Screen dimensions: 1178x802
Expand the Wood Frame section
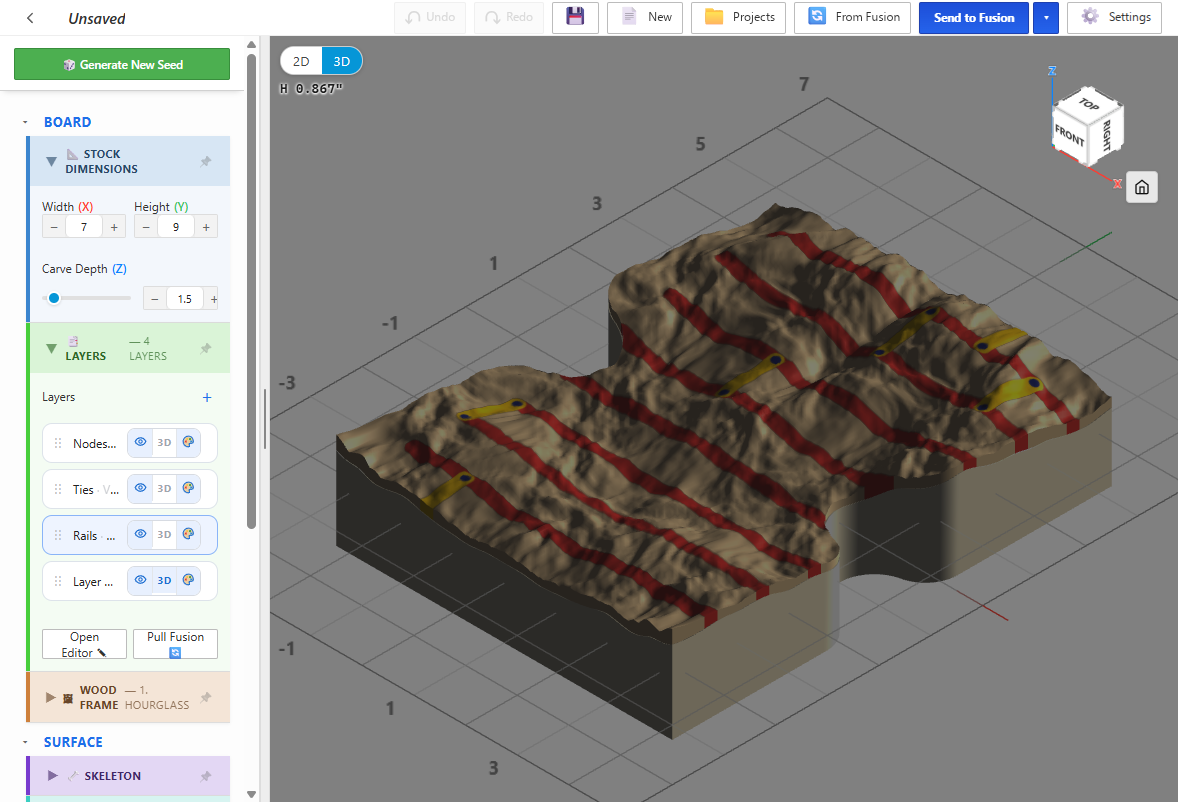(x=50, y=697)
